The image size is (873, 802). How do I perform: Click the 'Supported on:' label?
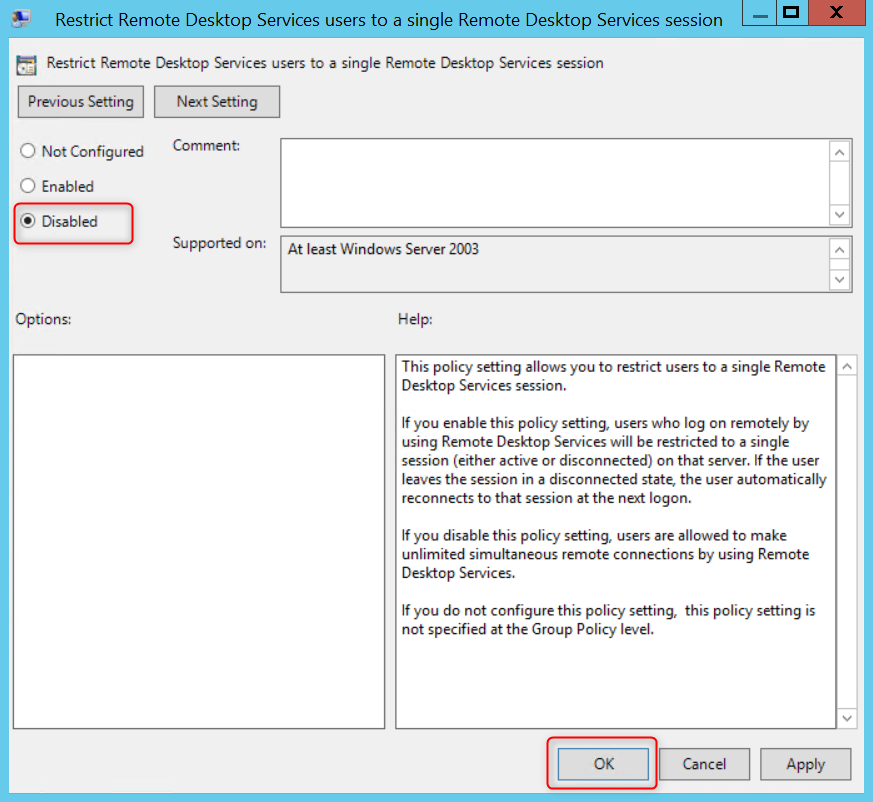click(x=219, y=243)
